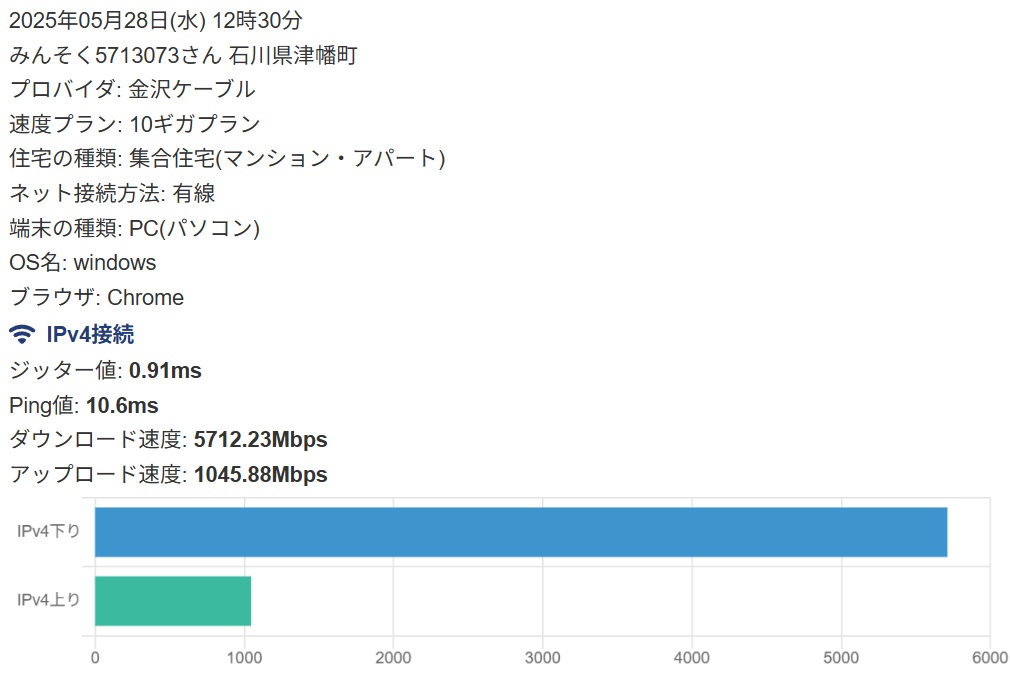Click the 6000 tick label on chart axis
Image resolution: width=1010 pixels, height=677 pixels.
989,658
